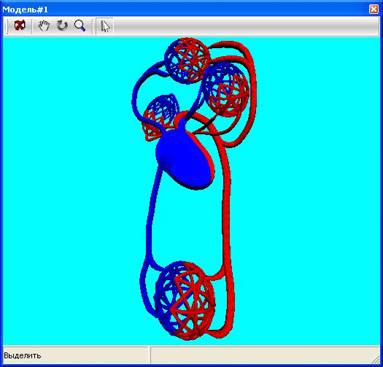The width and height of the screenshot is (383, 367).
Task: Select the long blue vein tube below the heart
Action: (x=152, y=217)
